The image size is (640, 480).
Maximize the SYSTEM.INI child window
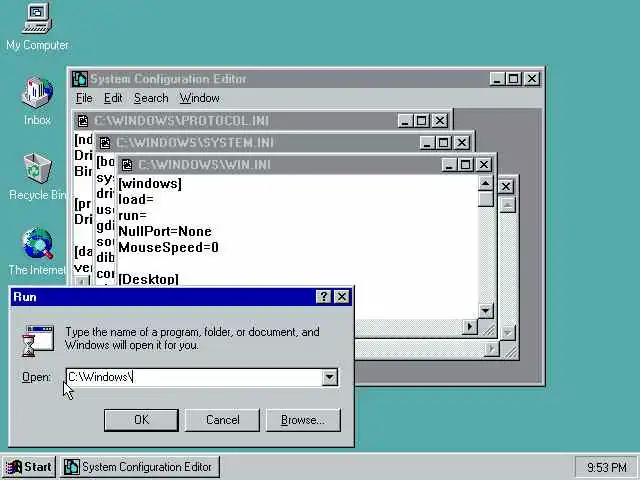pyautogui.click(x=443, y=143)
